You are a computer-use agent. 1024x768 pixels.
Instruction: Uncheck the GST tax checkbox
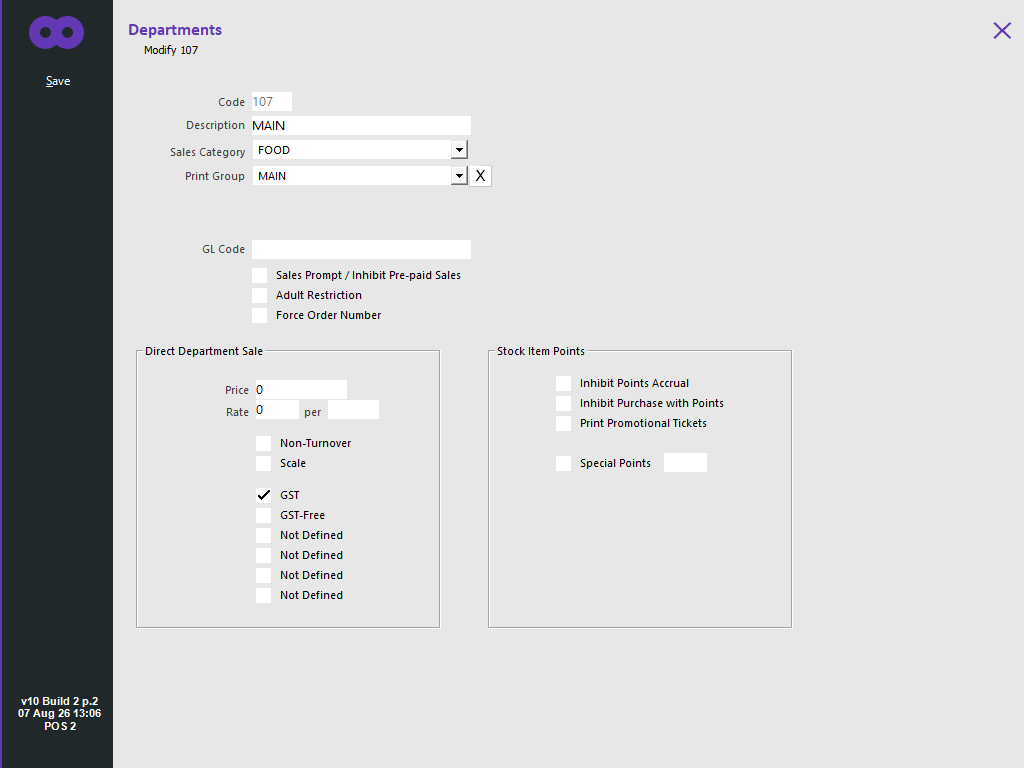263,495
